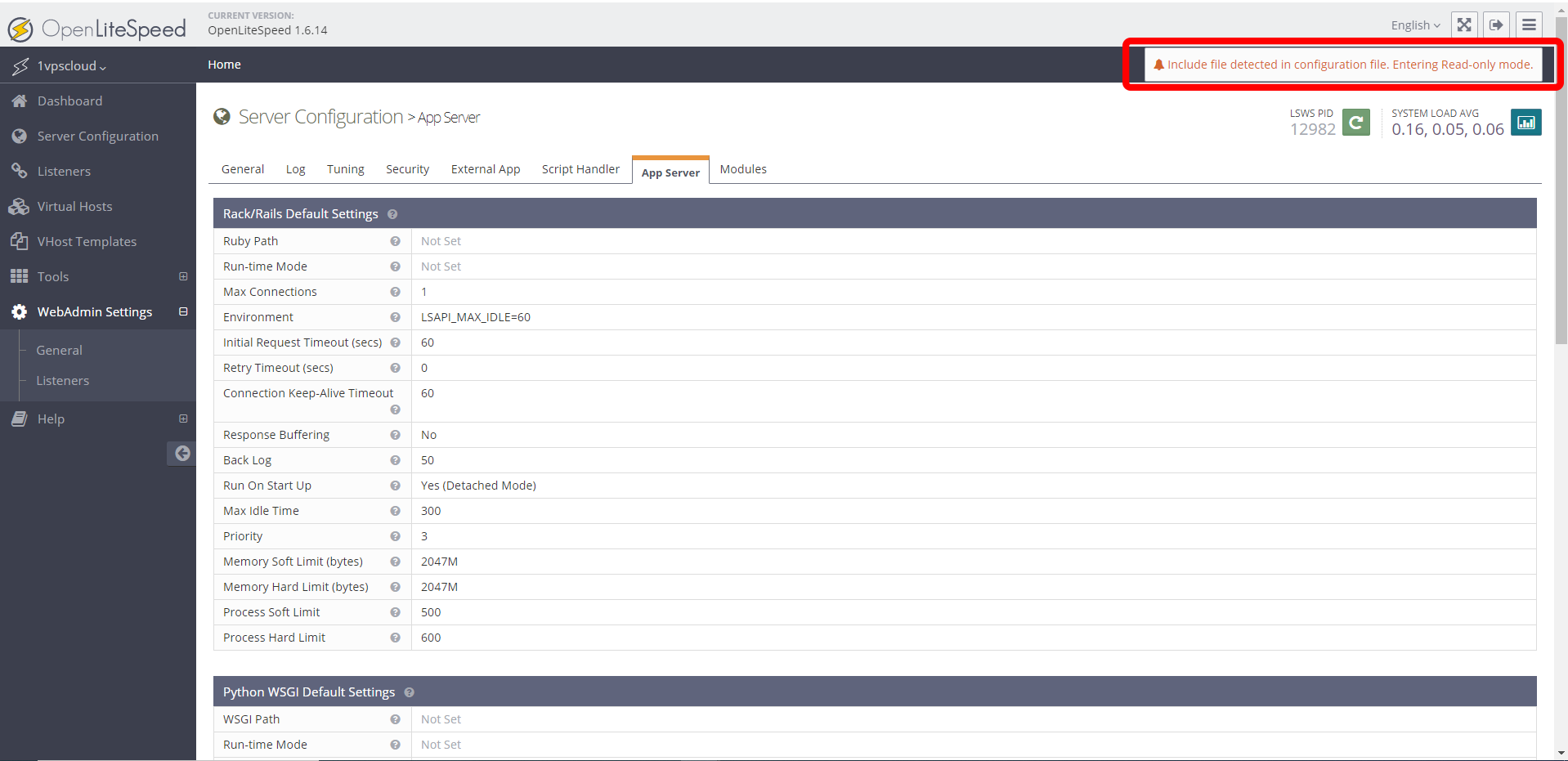The image size is (1568, 761).
Task: Open the 1vpscloud server dropdown
Action: (71, 65)
